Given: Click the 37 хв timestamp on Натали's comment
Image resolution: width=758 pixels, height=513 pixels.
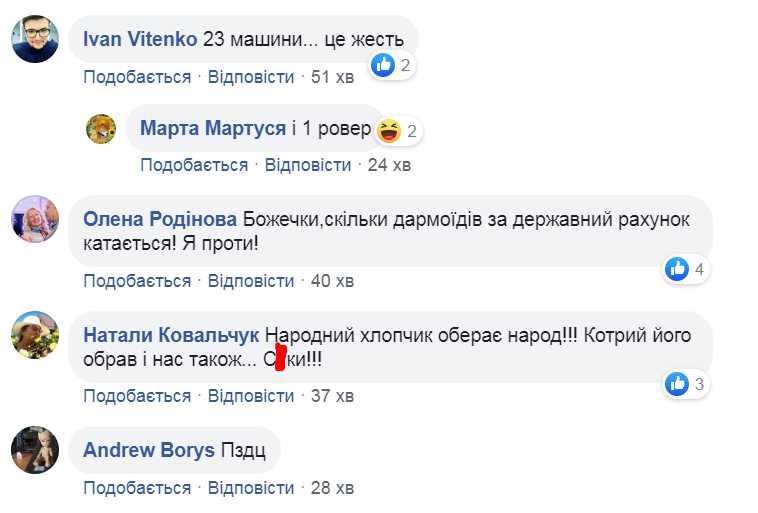Looking at the screenshot, I should click(x=332, y=396).
